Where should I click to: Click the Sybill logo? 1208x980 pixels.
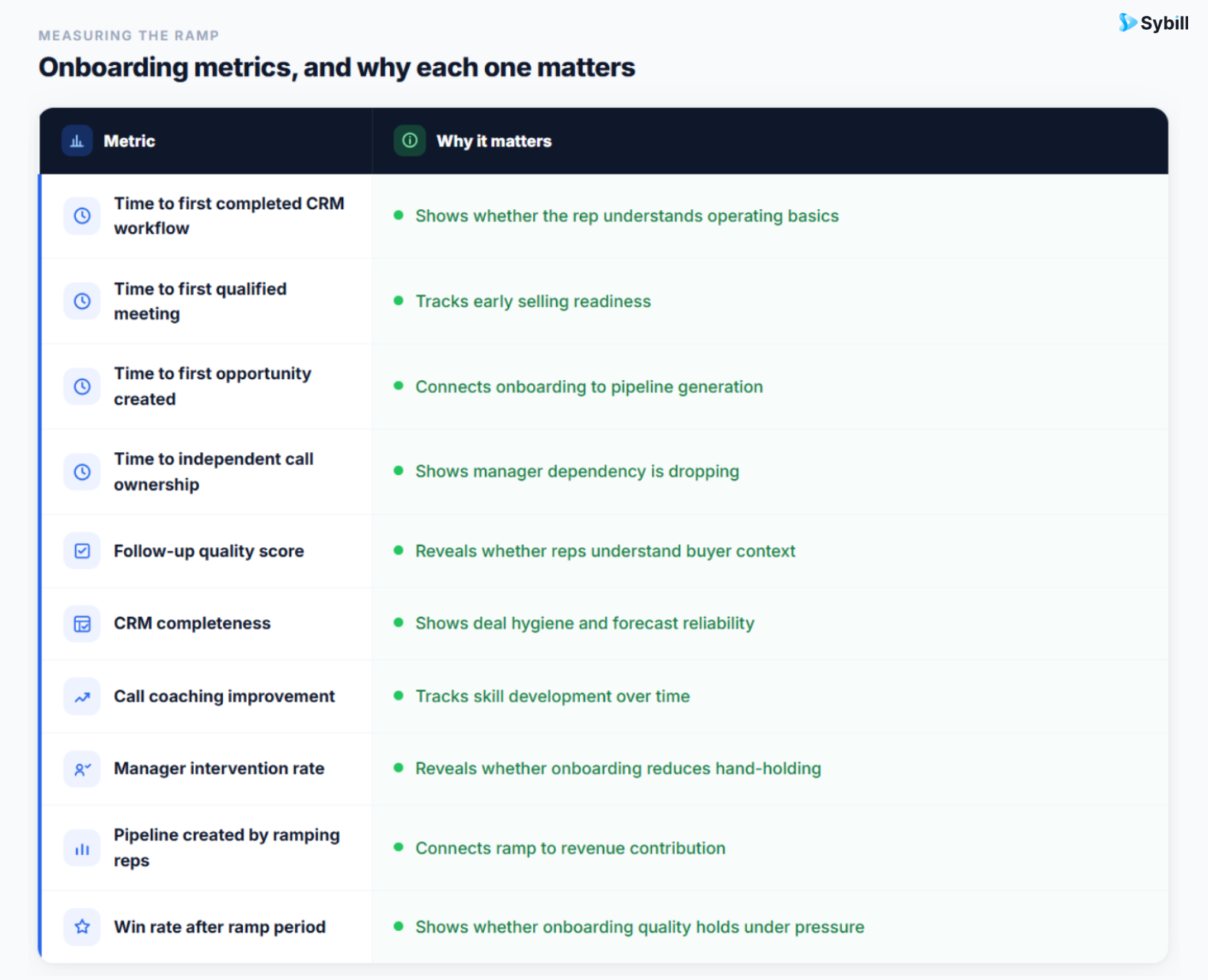click(x=1153, y=23)
